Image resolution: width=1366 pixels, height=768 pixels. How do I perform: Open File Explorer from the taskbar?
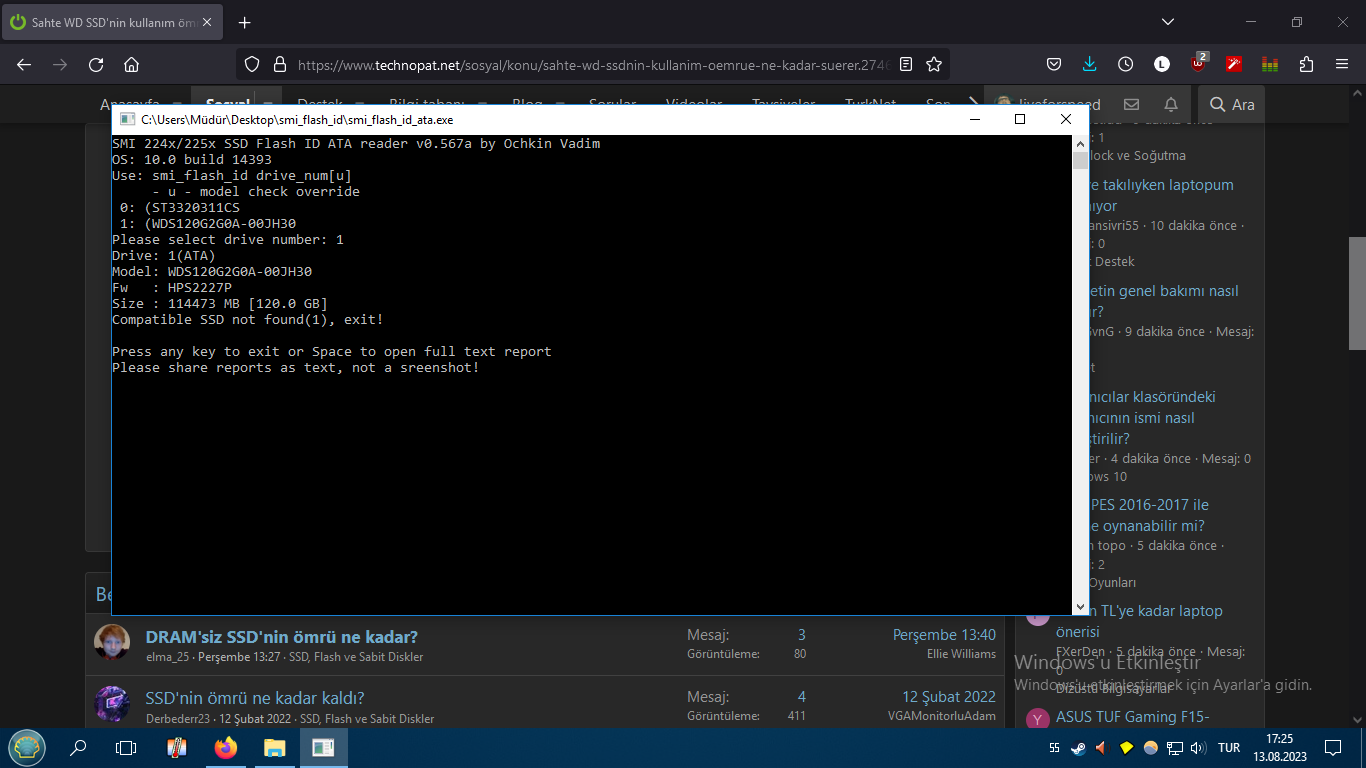[275, 748]
